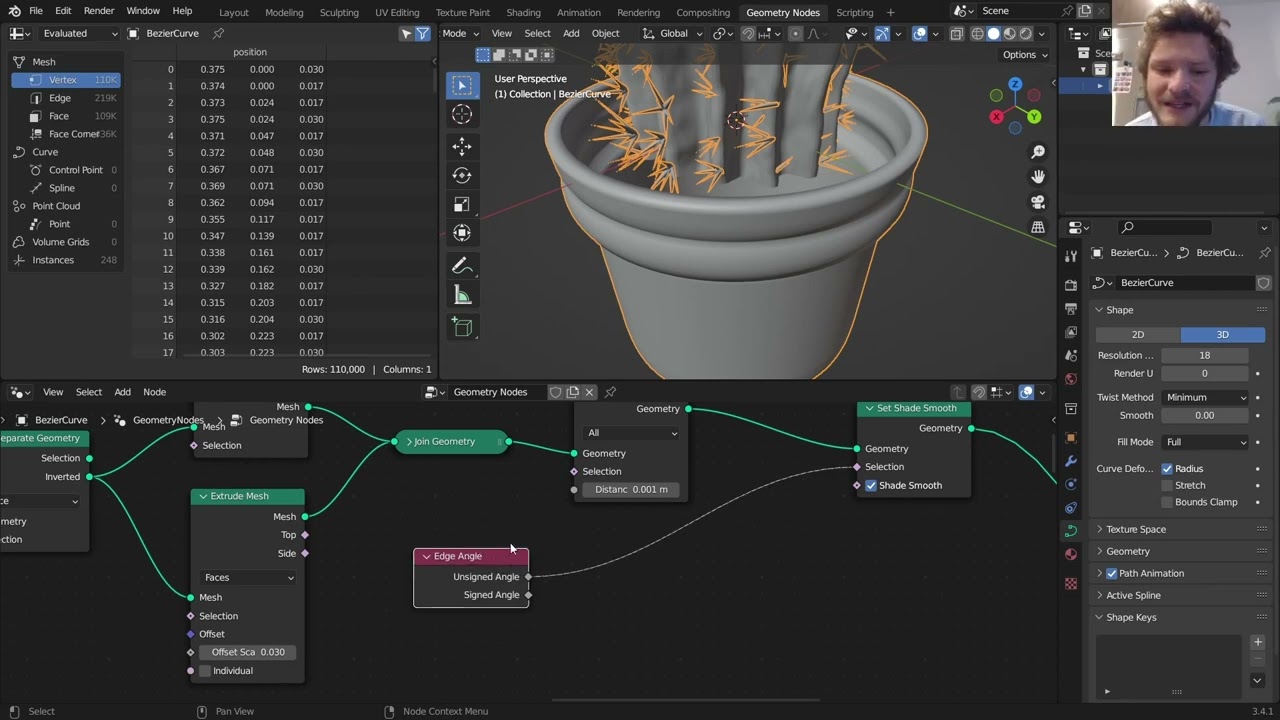Screen dimensions: 1280x720
Task: Open the Object properties tab
Action: tap(1071, 437)
